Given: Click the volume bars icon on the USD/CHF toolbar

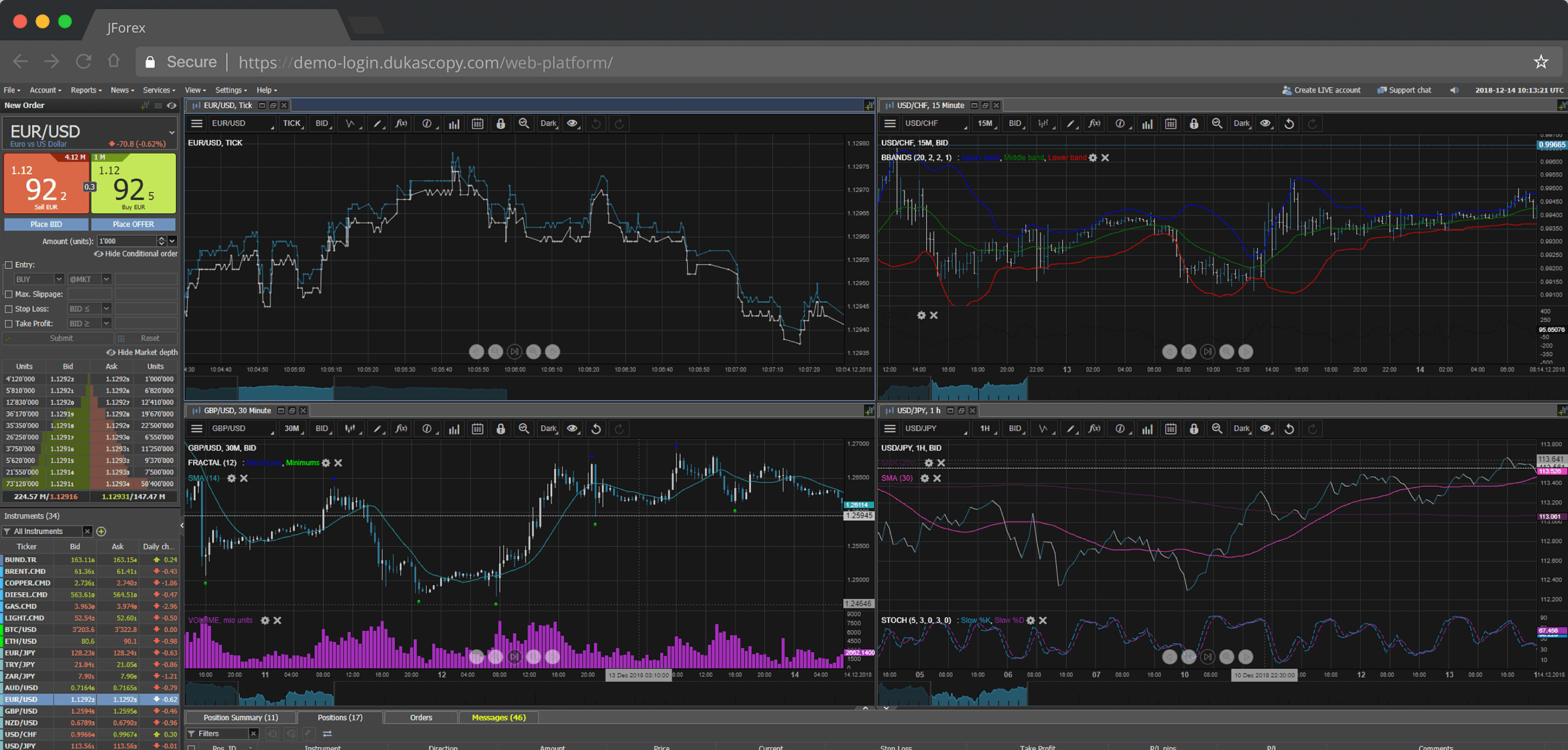Looking at the screenshot, I should [1147, 124].
